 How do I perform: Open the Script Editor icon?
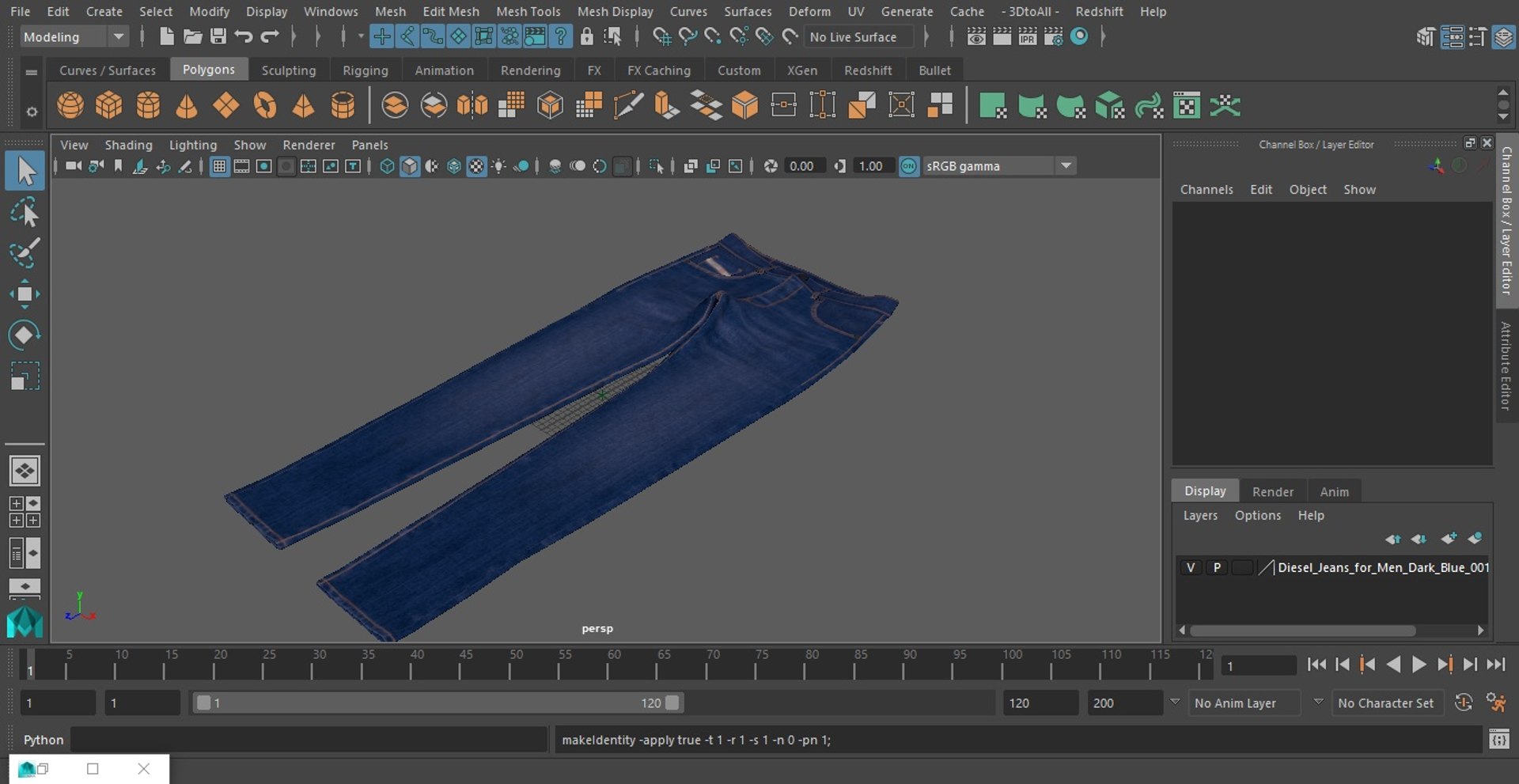(x=1498, y=740)
